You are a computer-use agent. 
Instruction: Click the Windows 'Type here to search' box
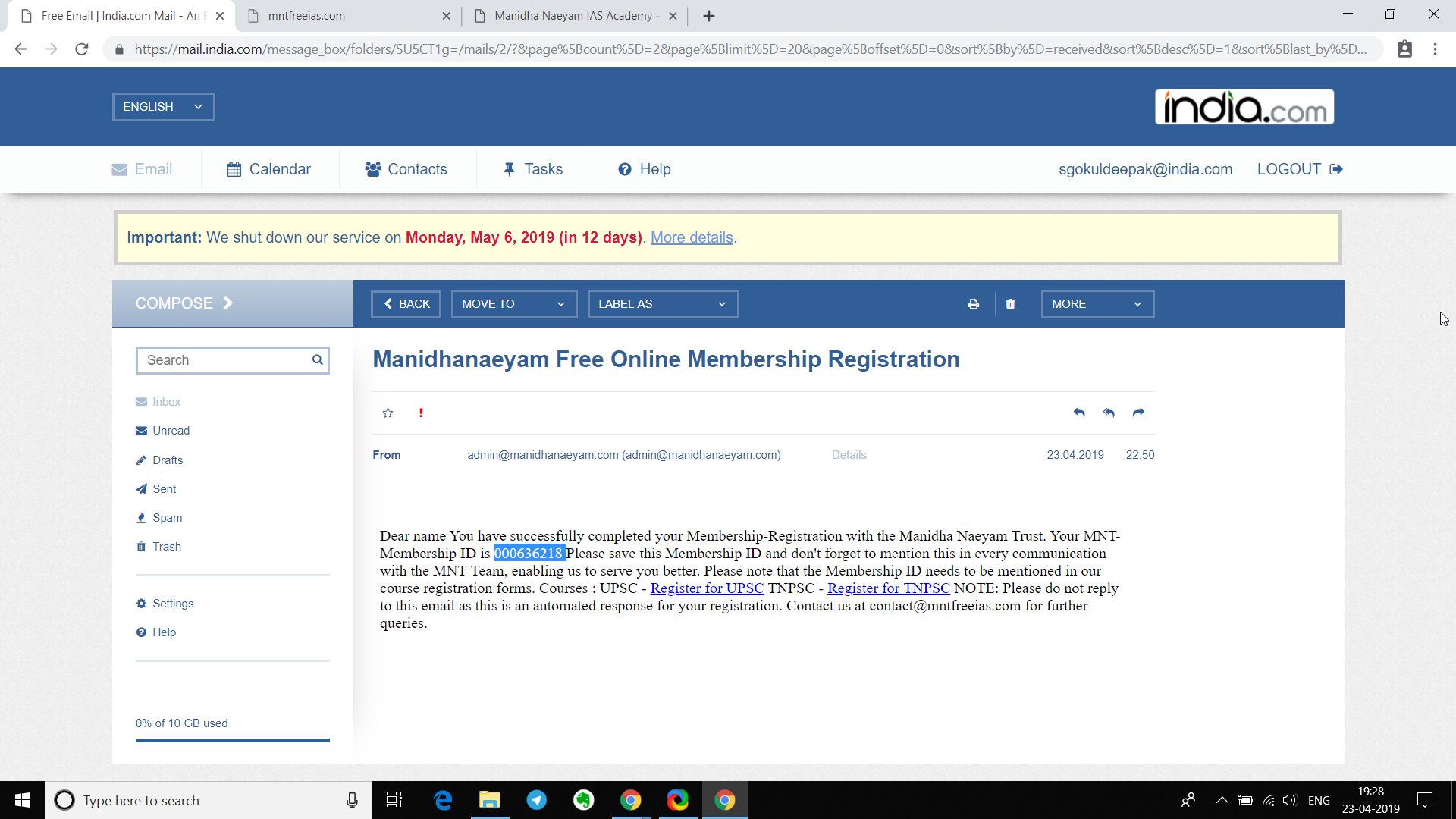pos(209,800)
